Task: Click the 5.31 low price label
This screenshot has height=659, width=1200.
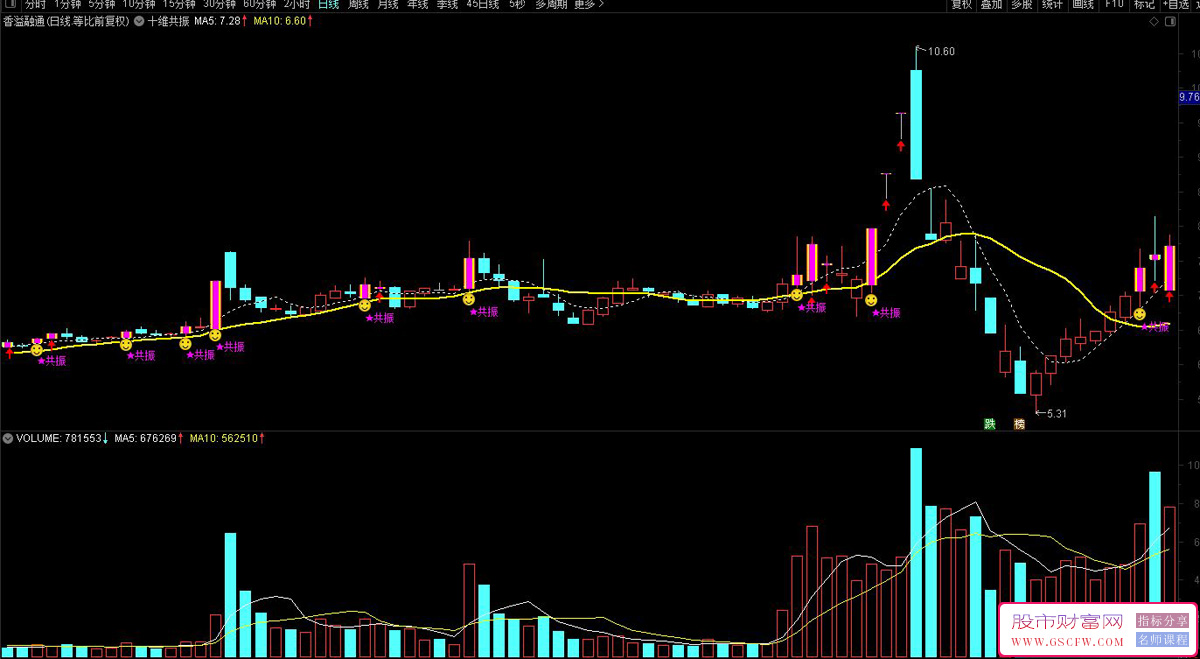Action: 1058,413
